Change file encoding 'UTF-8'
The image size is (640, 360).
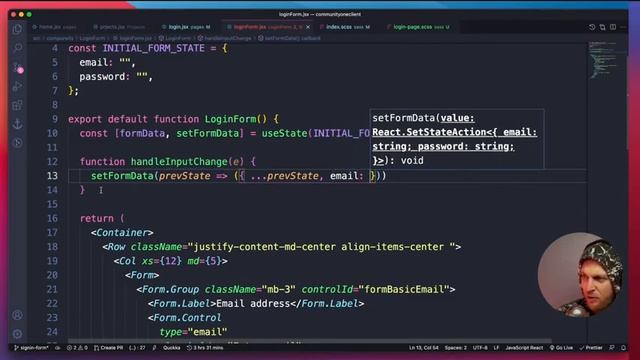point(480,348)
